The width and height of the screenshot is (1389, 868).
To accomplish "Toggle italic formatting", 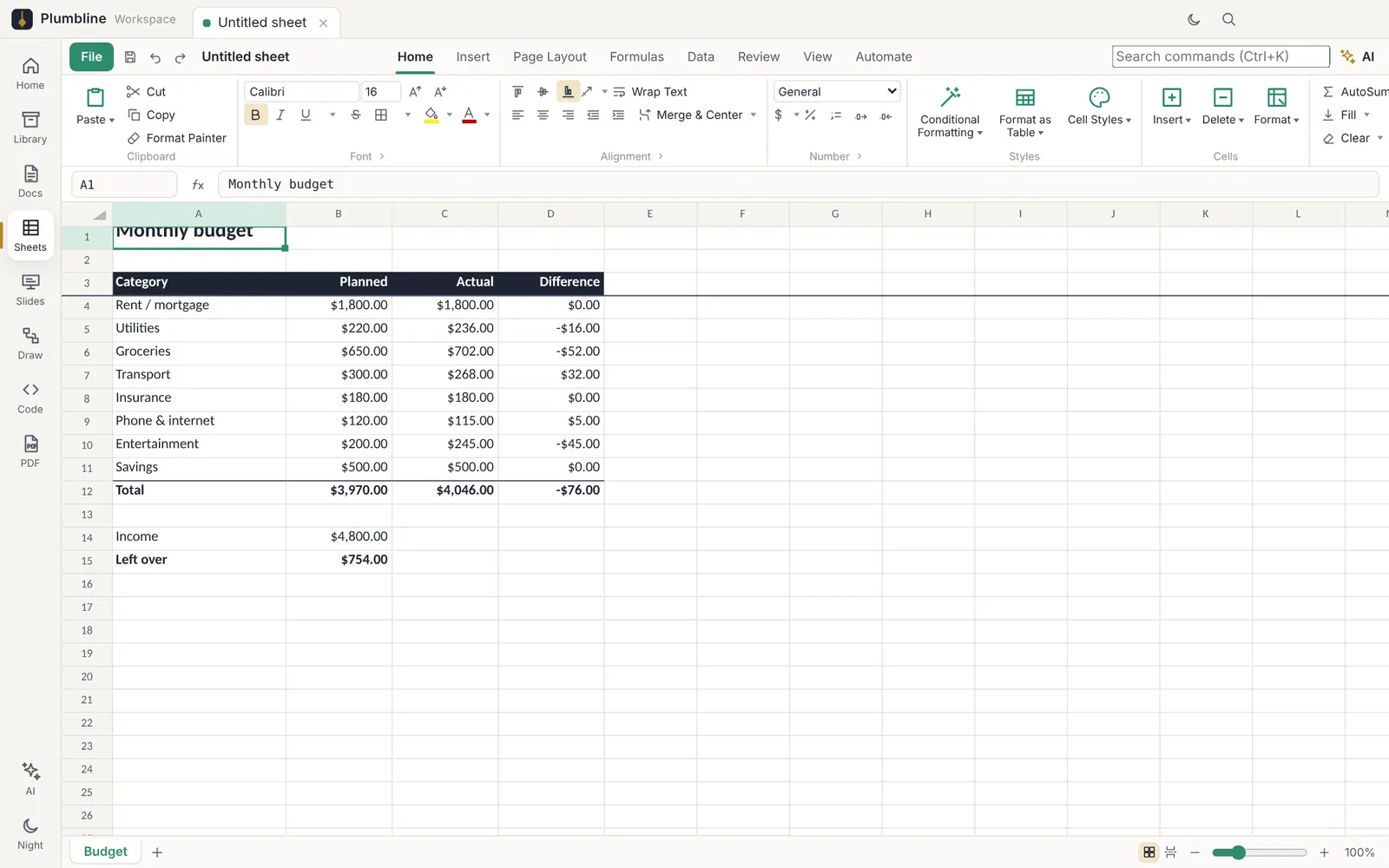I will pos(280,115).
